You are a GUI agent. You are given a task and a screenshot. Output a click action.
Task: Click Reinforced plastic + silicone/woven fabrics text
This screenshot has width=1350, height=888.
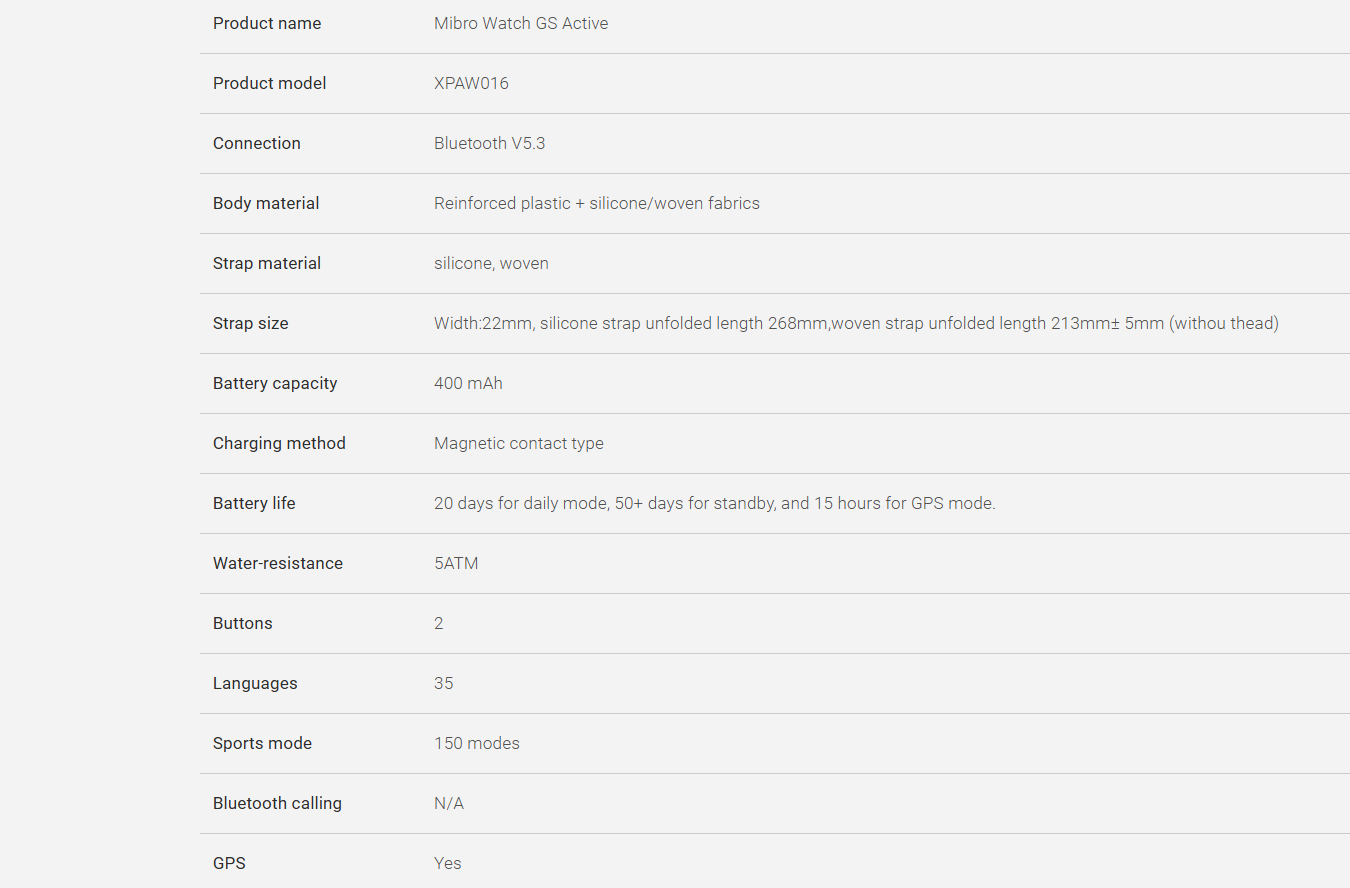(x=597, y=203)
